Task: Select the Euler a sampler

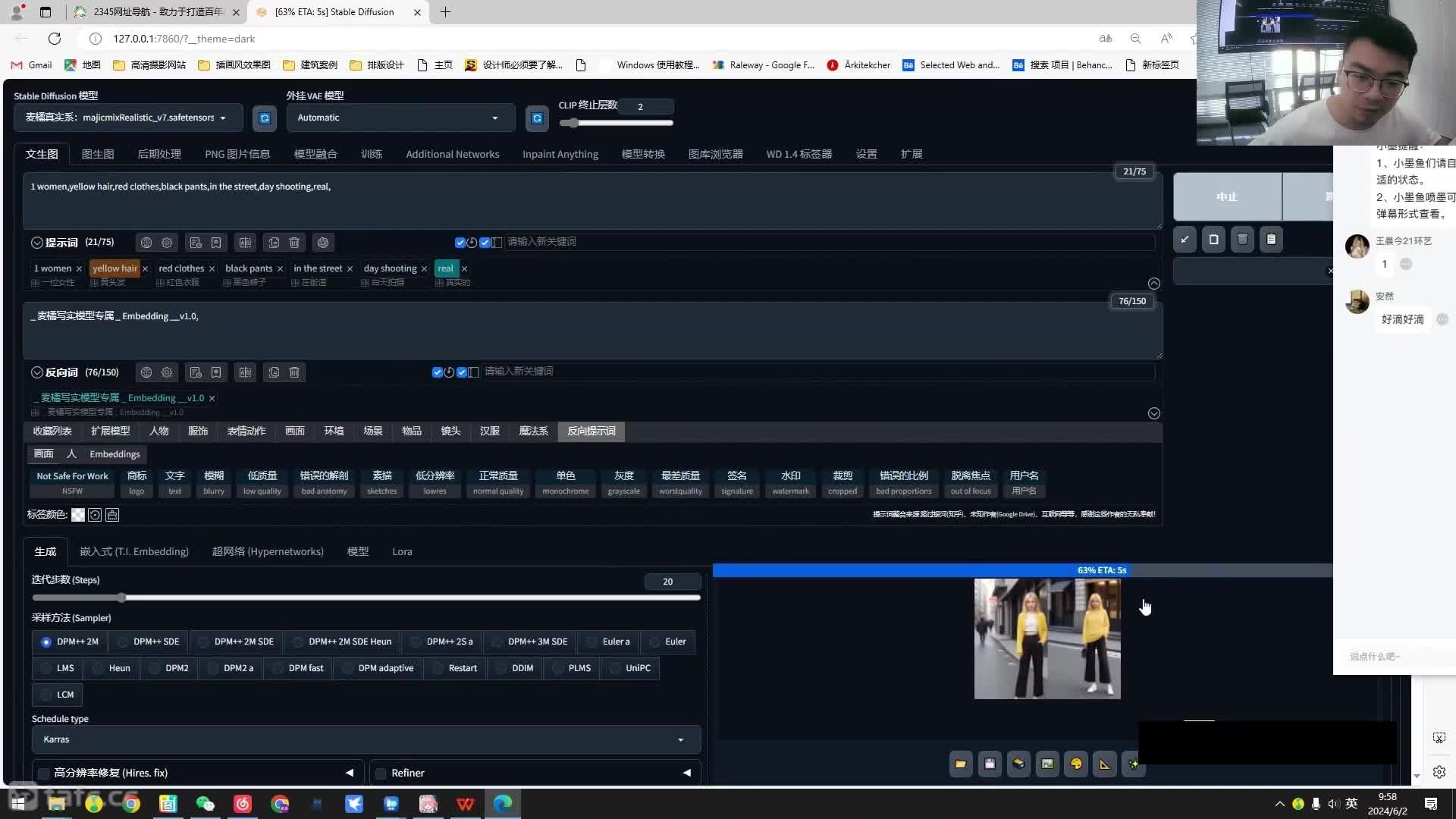Action: click(608, 642)
